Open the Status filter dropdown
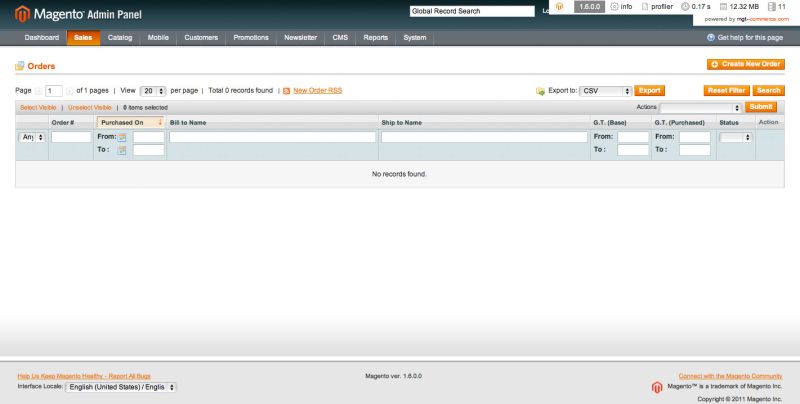This screenshot has height=404, width=800. pyautogui.click(x=735, y=137)
